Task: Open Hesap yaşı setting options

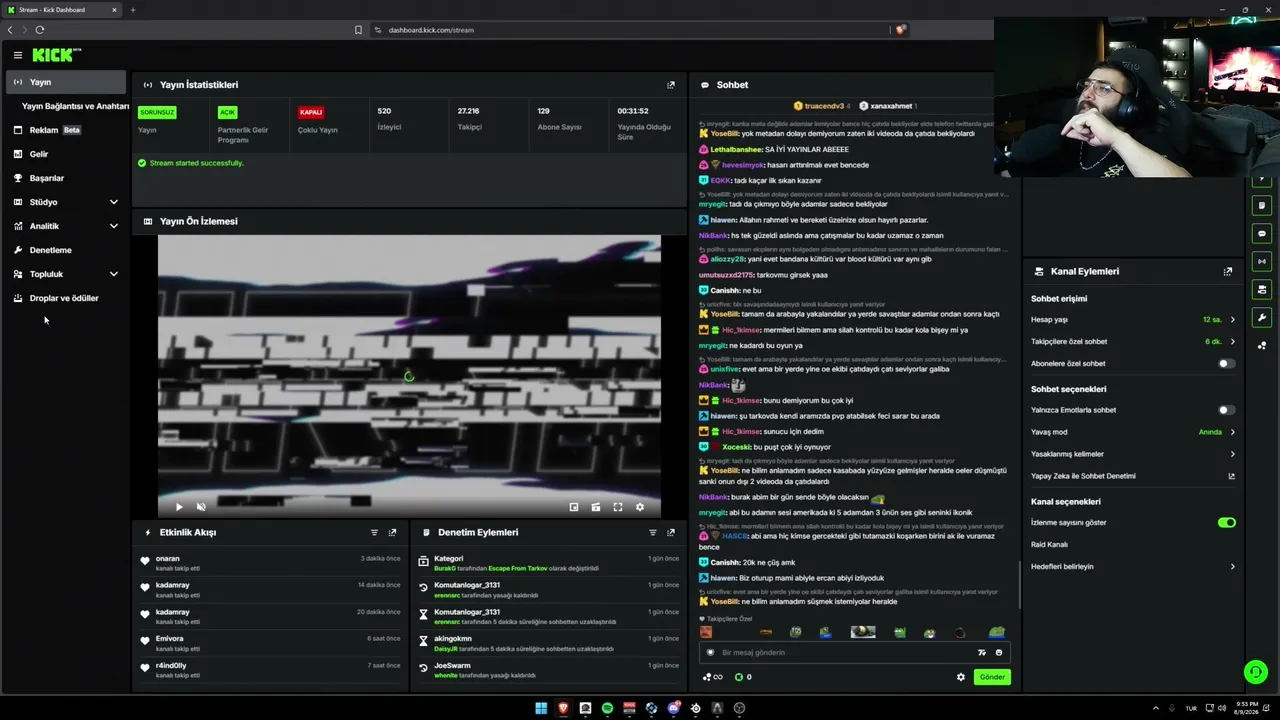Action: click(1133, 320)
